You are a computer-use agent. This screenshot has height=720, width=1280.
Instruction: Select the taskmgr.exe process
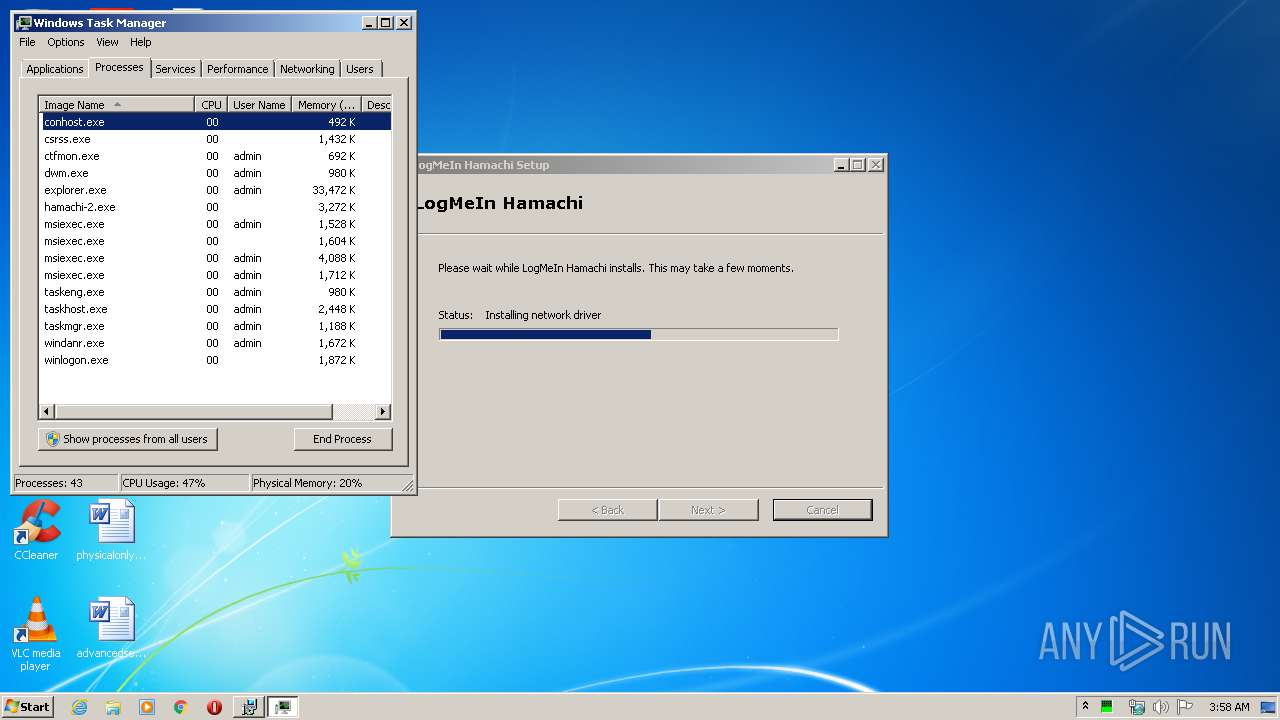[x=215, y=326]
